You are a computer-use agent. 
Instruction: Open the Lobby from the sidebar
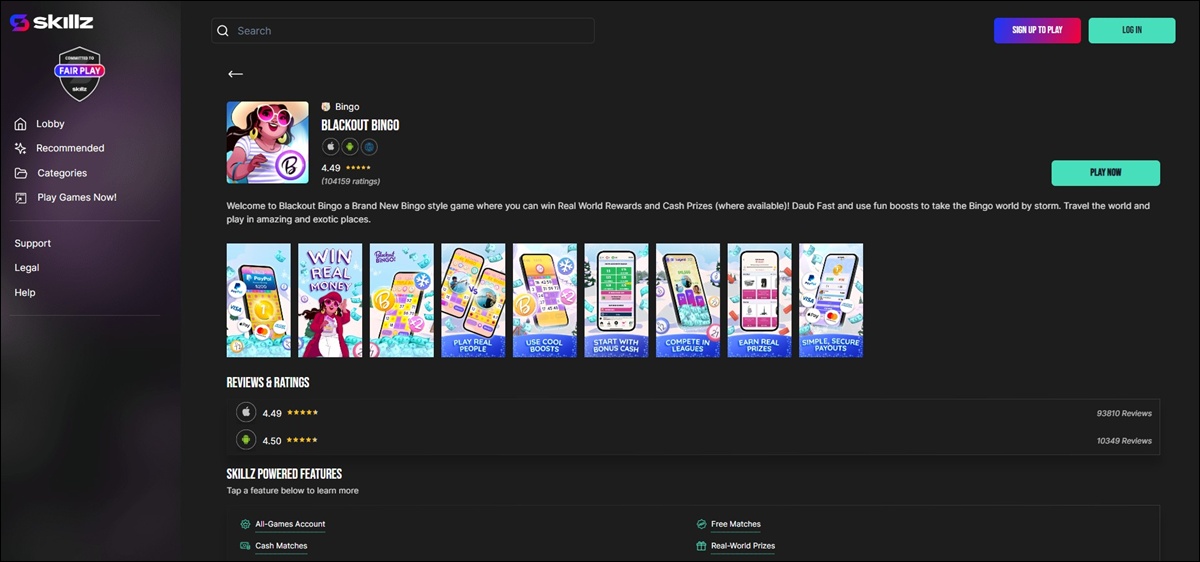pos(50,124)
